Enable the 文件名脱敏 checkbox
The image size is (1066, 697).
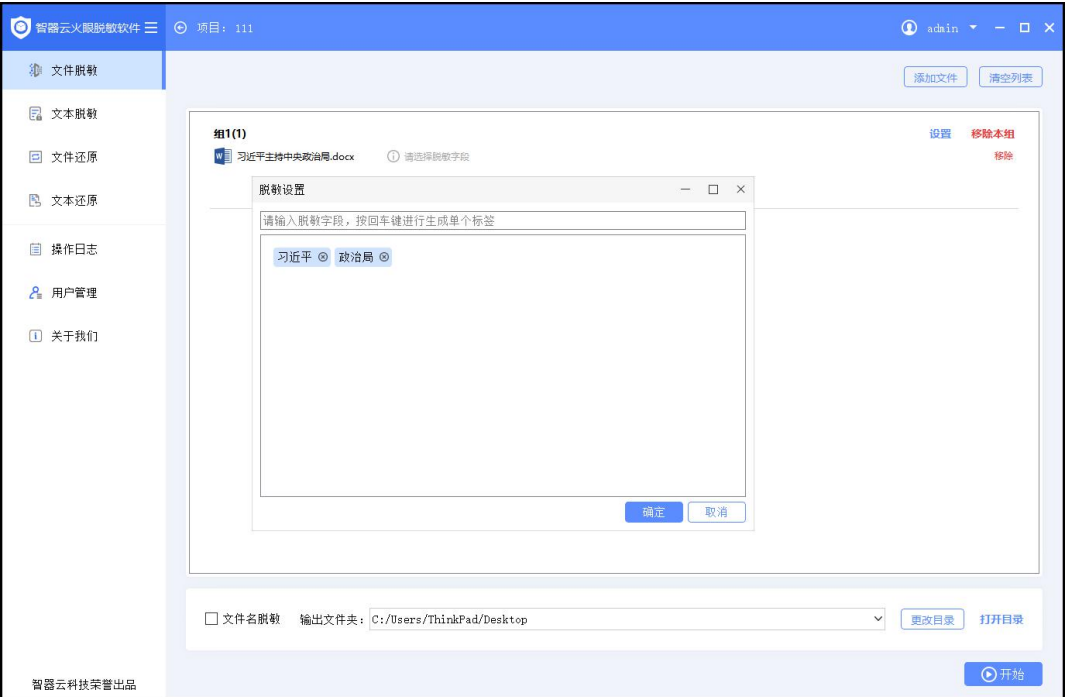[211, 619]
